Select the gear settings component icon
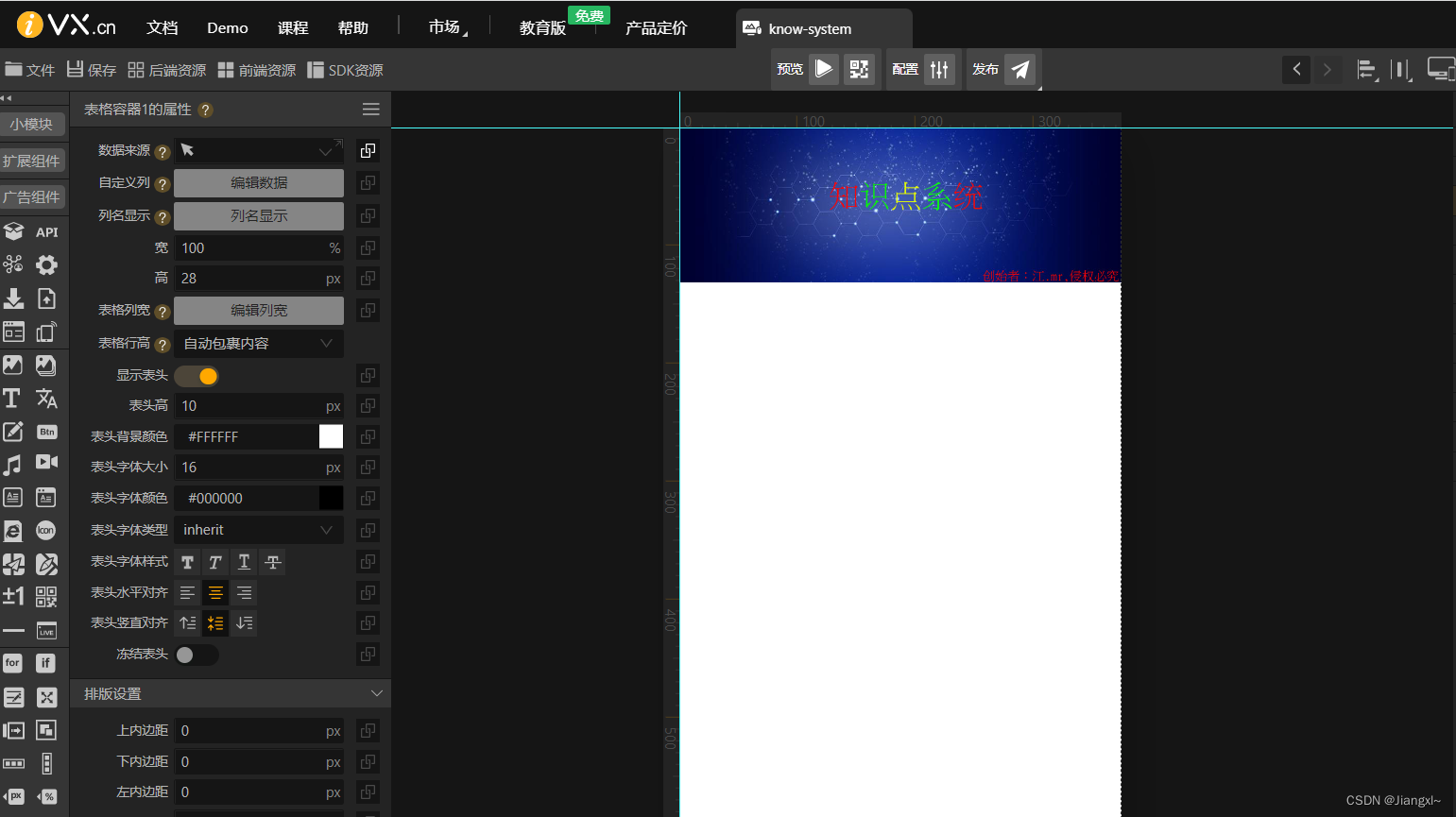Viewport: 1456px width, 817px height. 46,264
